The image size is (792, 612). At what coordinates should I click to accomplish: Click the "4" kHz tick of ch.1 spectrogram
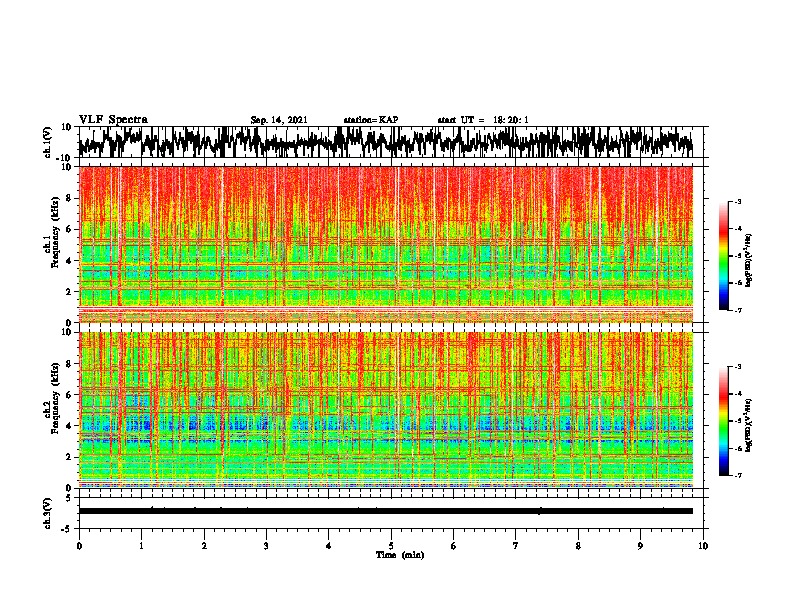[x=69, y=261]
